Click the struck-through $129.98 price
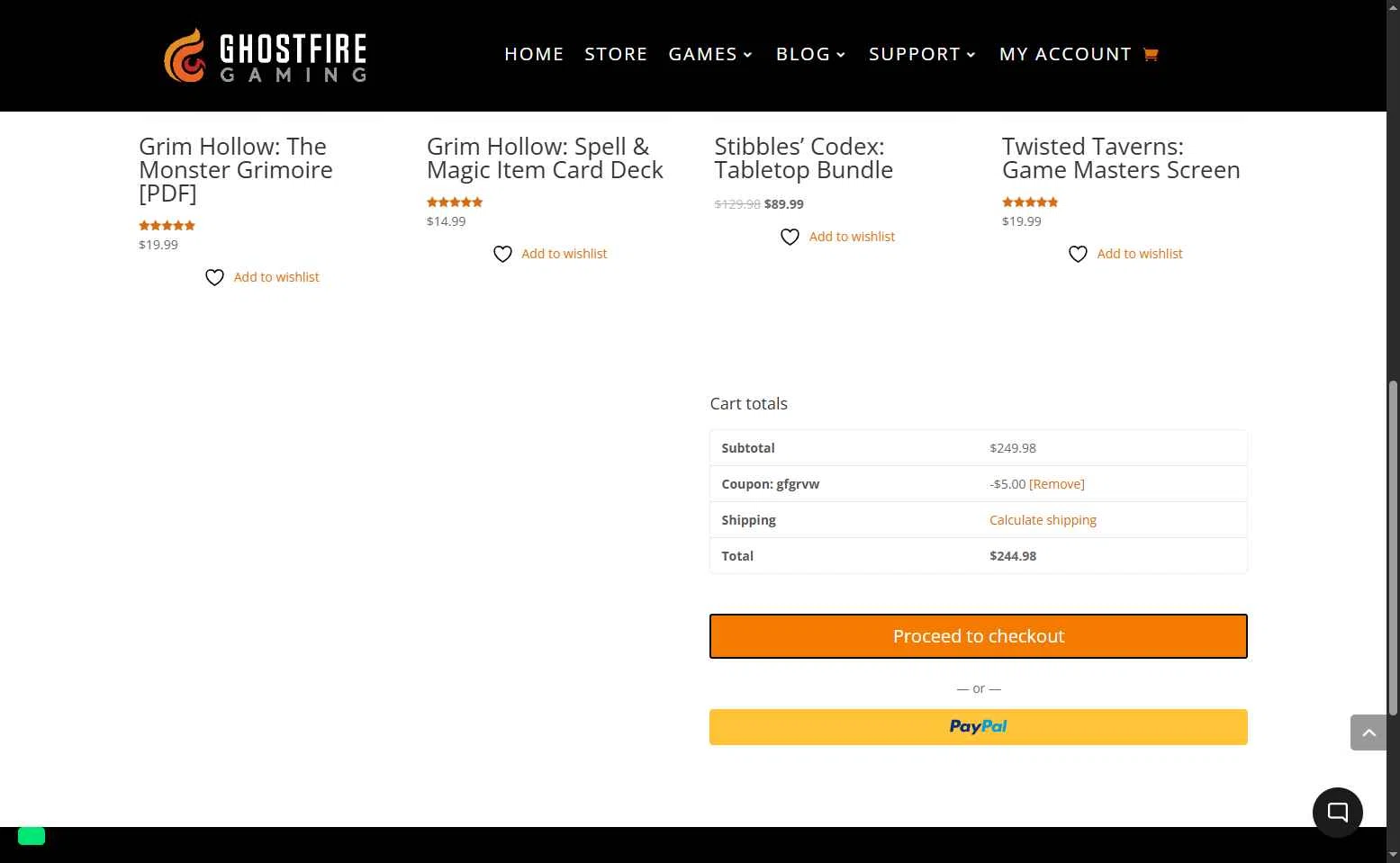Viewport: 1400px width, 863px height. pyautogui.click(x=737, y=204)
